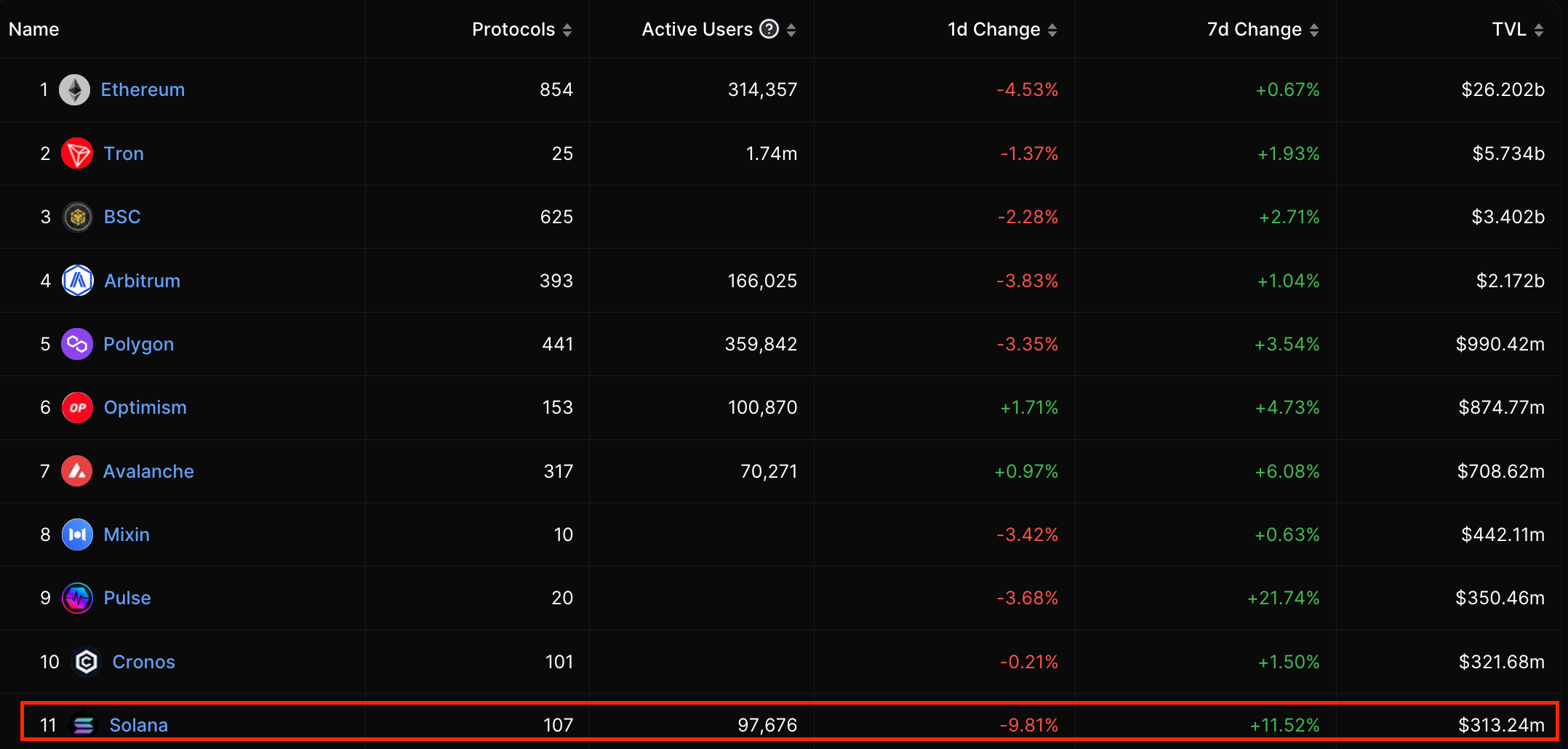Select Ethereum active users 314,357
Screen dimensions: 1568x749
pyautogui.click(x=762, y=89)
